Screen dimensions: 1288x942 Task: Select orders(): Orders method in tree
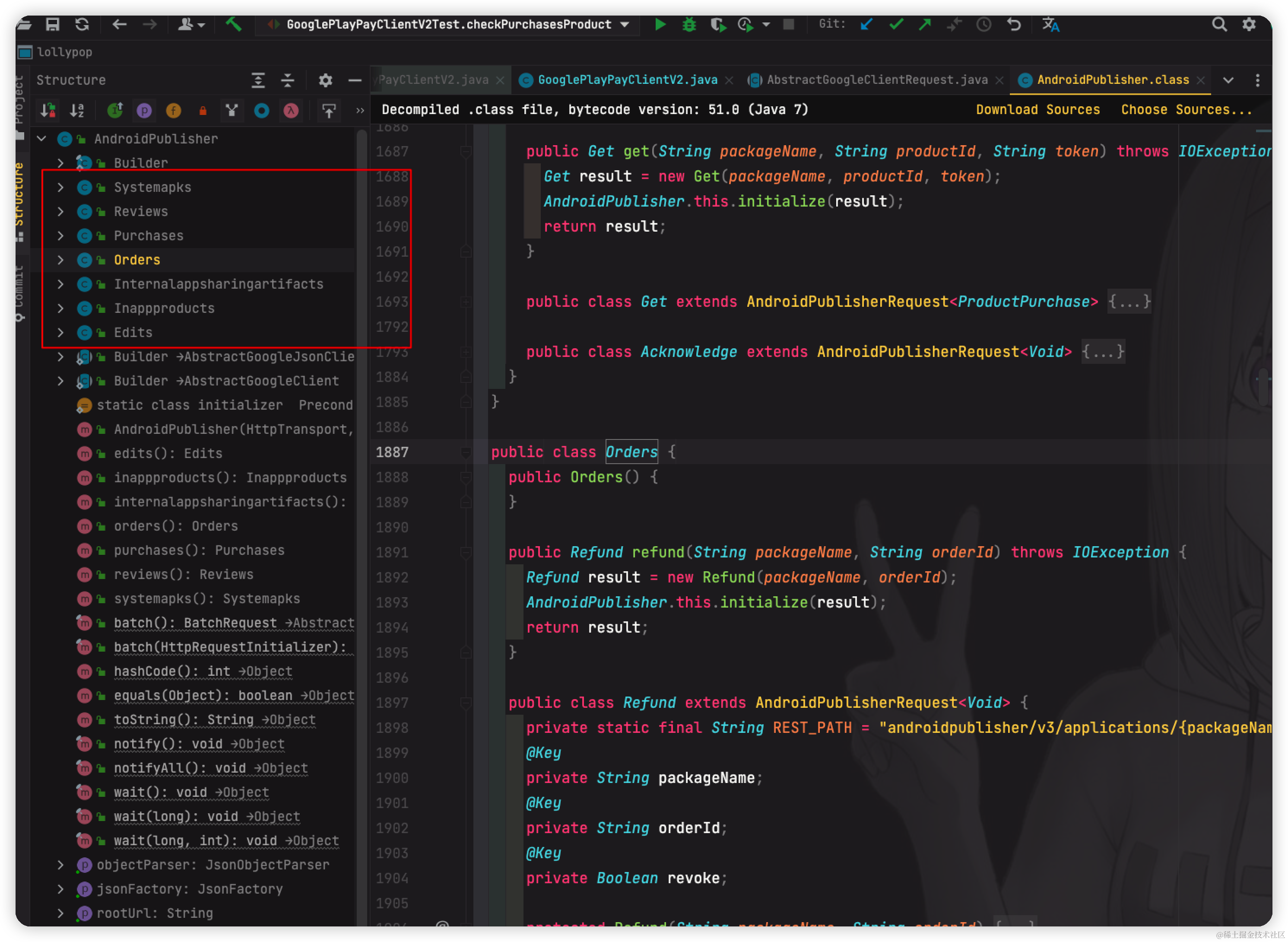175,526
